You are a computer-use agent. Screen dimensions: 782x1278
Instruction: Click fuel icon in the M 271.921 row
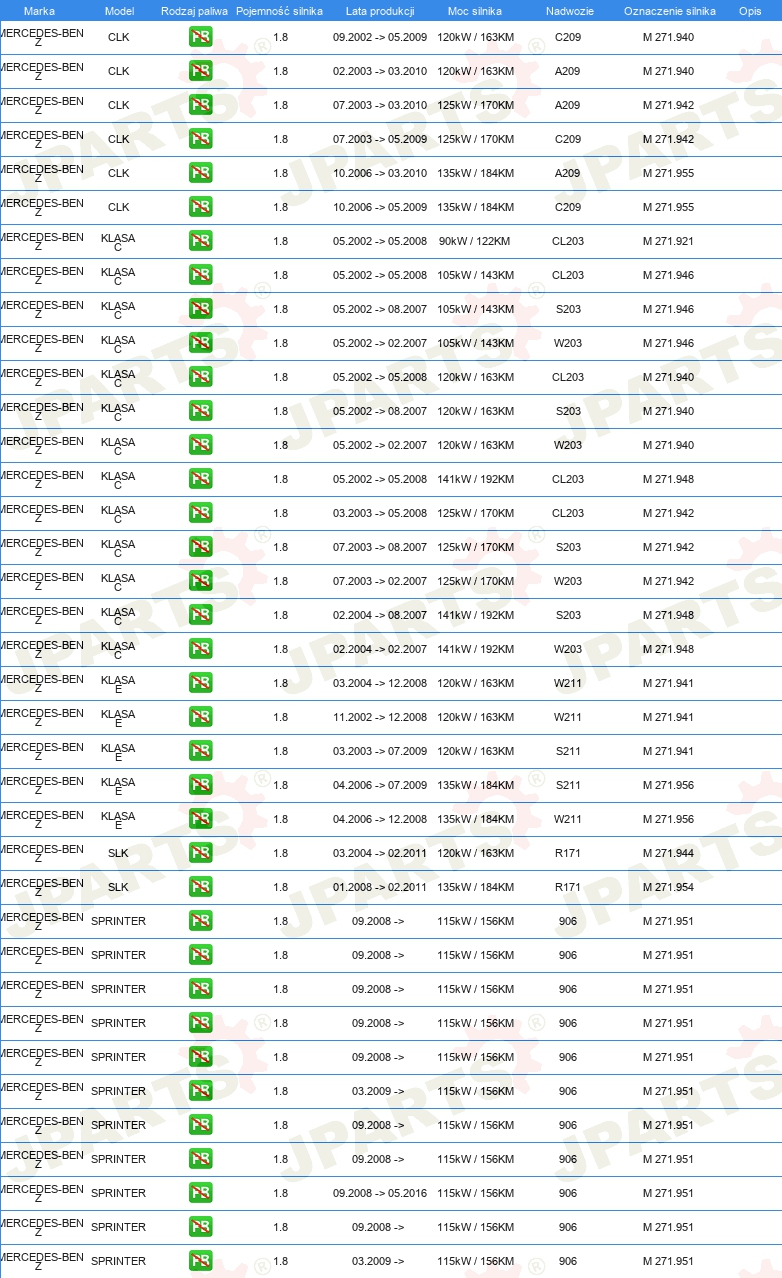(200, 242)
